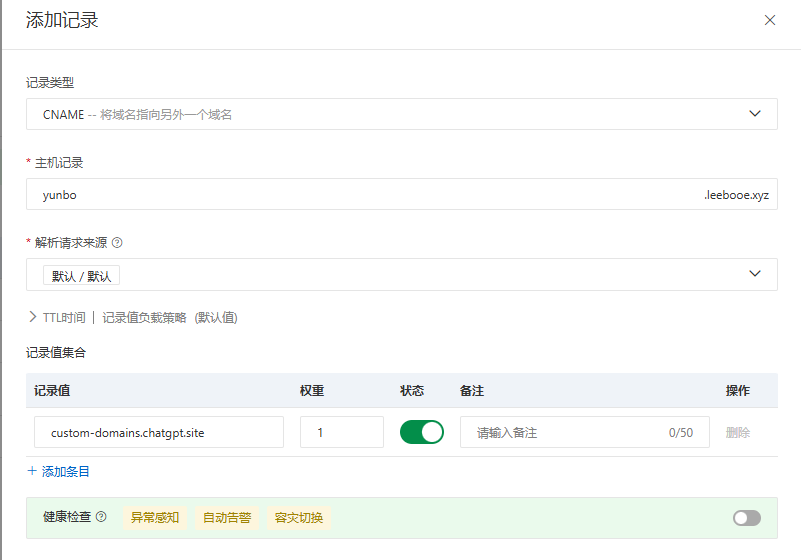This screenshot has width=801, height=560.
Task: Close the 添加记录 dialog
Action: coord(769,20)
